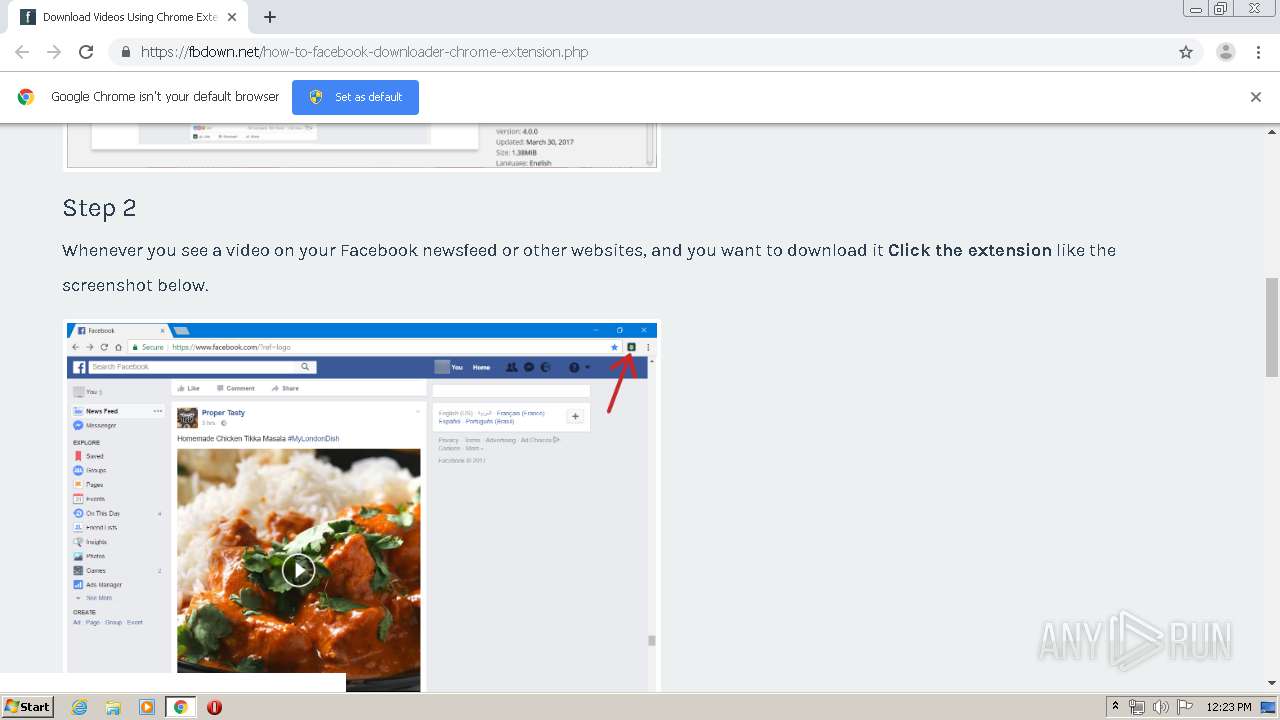Click the Facebook favicon on the tab
1280x720 pixels.
point(28,17)
